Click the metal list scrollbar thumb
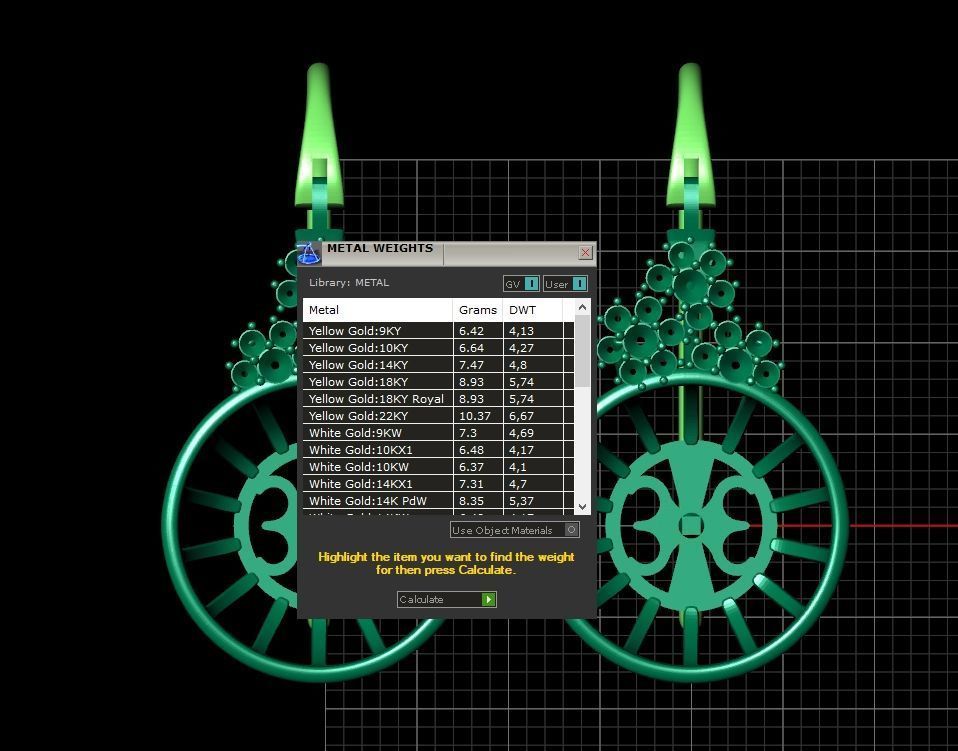This screenshot has height=751, width=958. [x=582, y=351]
